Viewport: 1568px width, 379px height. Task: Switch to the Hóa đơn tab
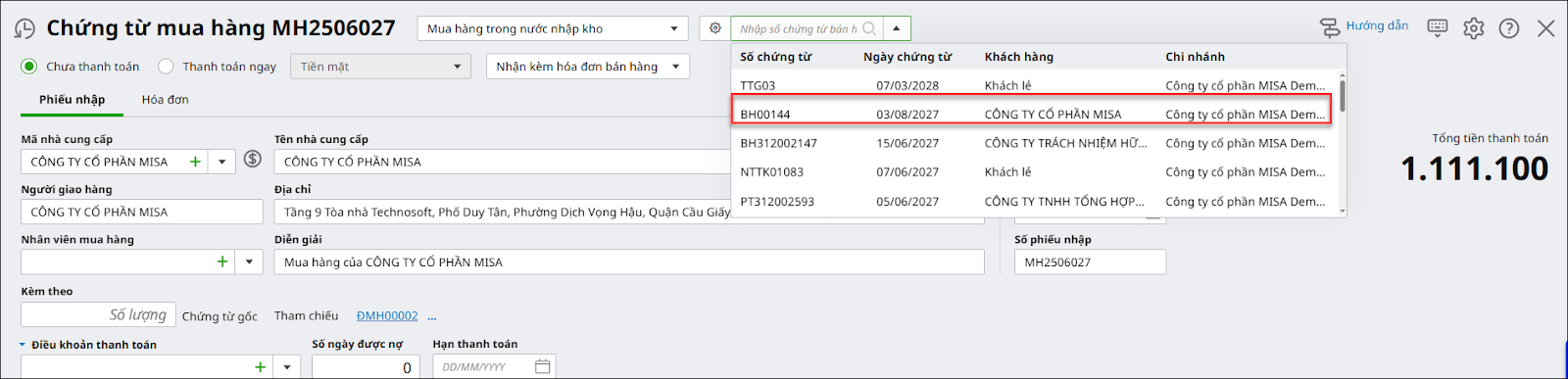point(165,99)
